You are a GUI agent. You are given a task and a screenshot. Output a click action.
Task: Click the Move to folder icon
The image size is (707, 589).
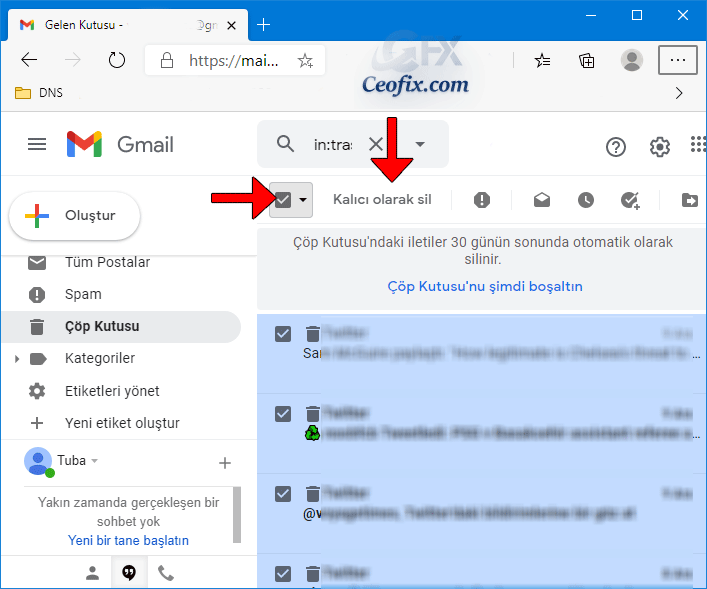click(x=690, y=200)
